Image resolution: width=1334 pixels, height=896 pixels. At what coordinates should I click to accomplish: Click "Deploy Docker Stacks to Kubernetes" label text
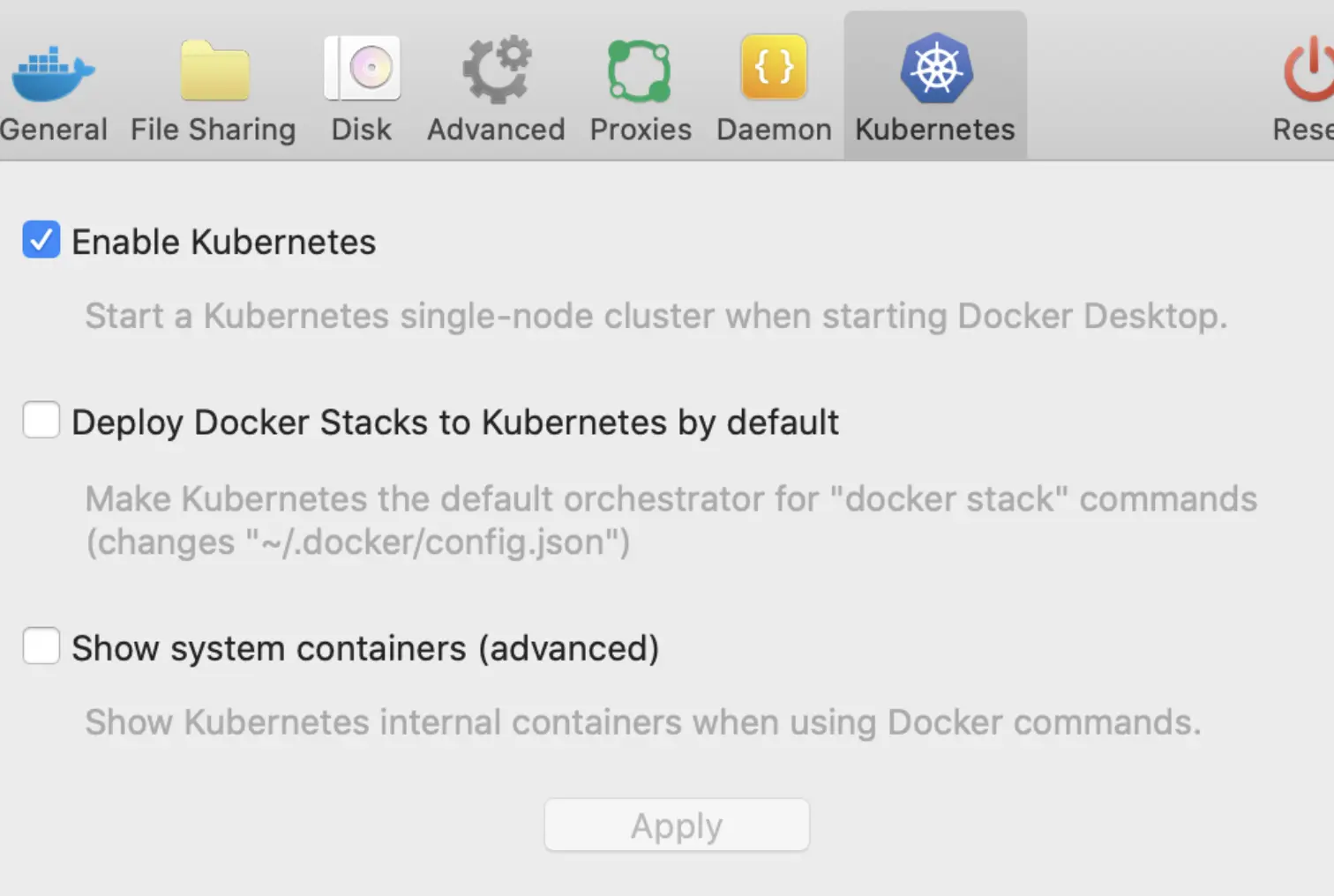coord(454,422)
